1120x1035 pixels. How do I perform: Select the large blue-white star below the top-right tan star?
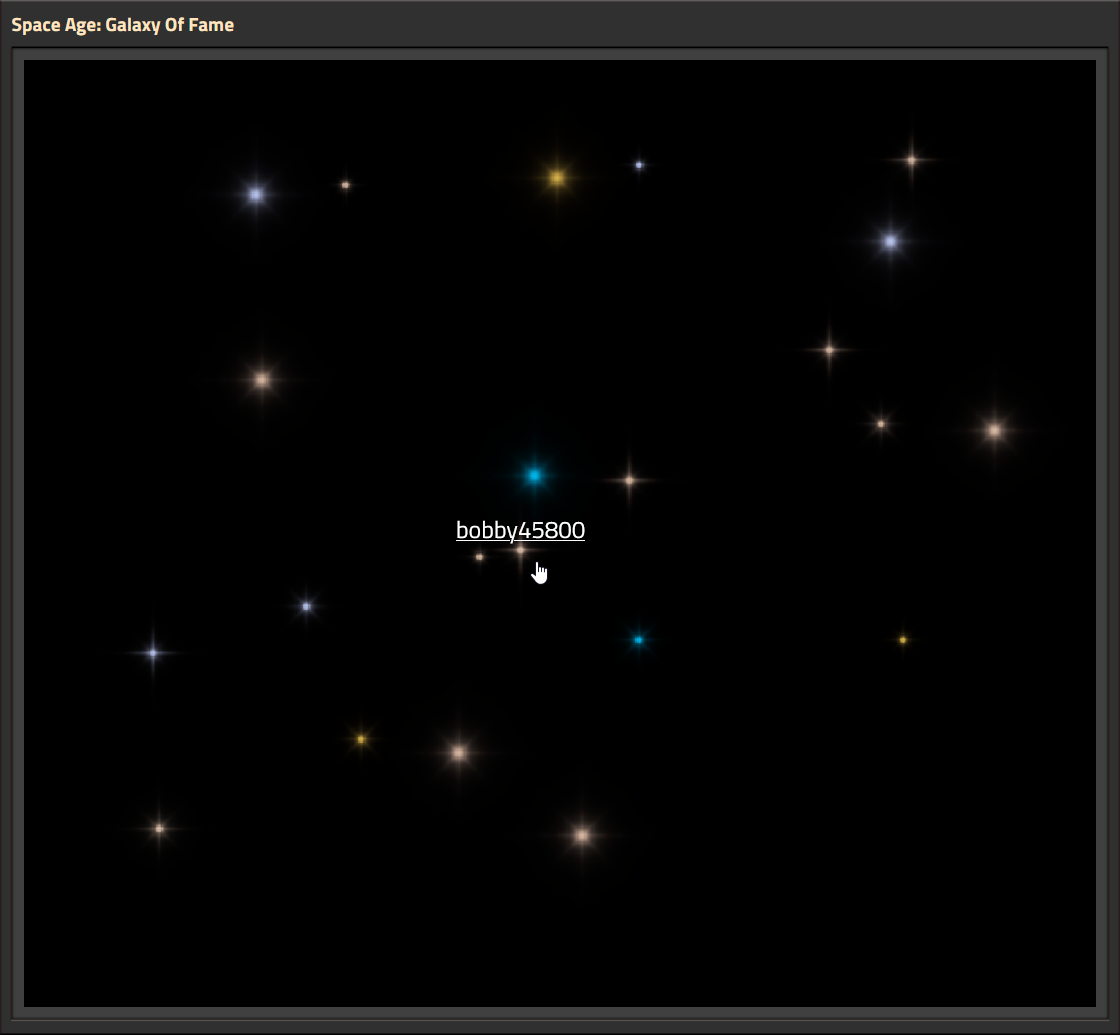[890, 241]
